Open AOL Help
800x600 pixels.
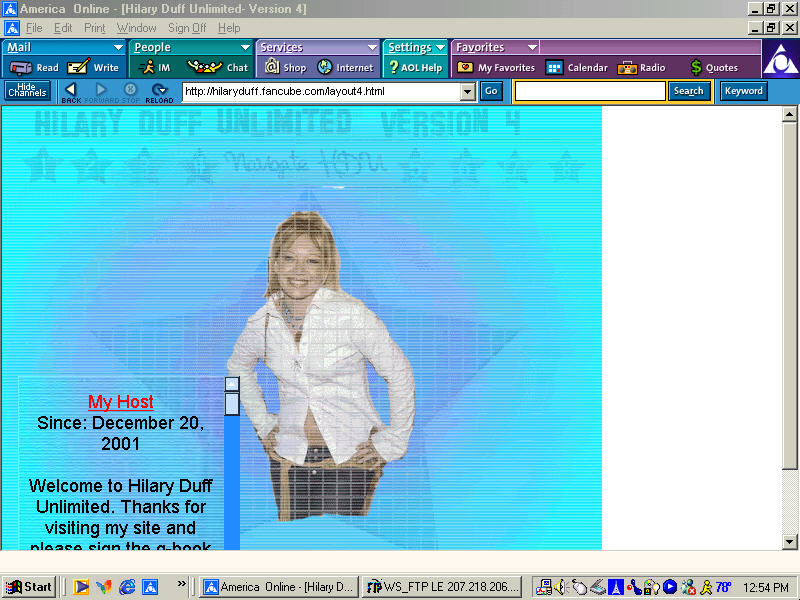pyautogui.click(x=415, y=67)
